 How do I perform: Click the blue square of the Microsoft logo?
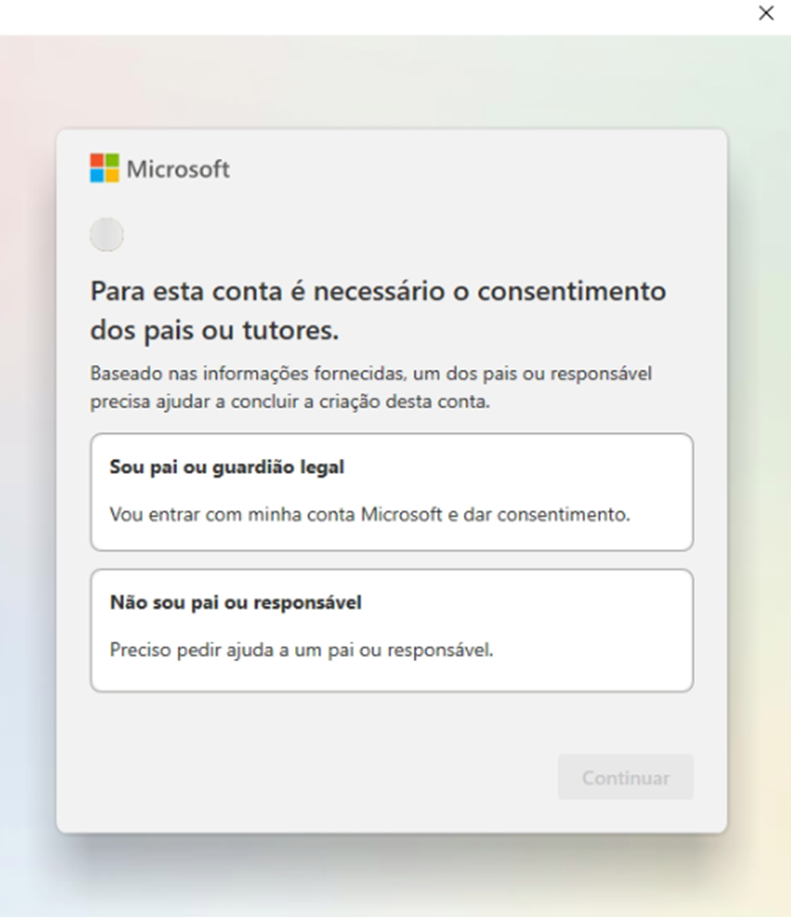pos(97,175)
